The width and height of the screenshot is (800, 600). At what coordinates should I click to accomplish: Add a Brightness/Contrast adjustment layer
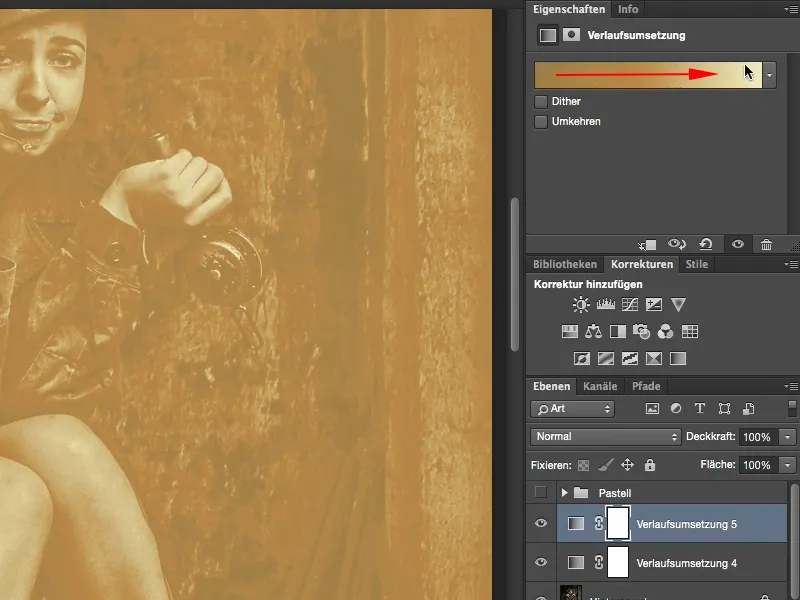579,305
